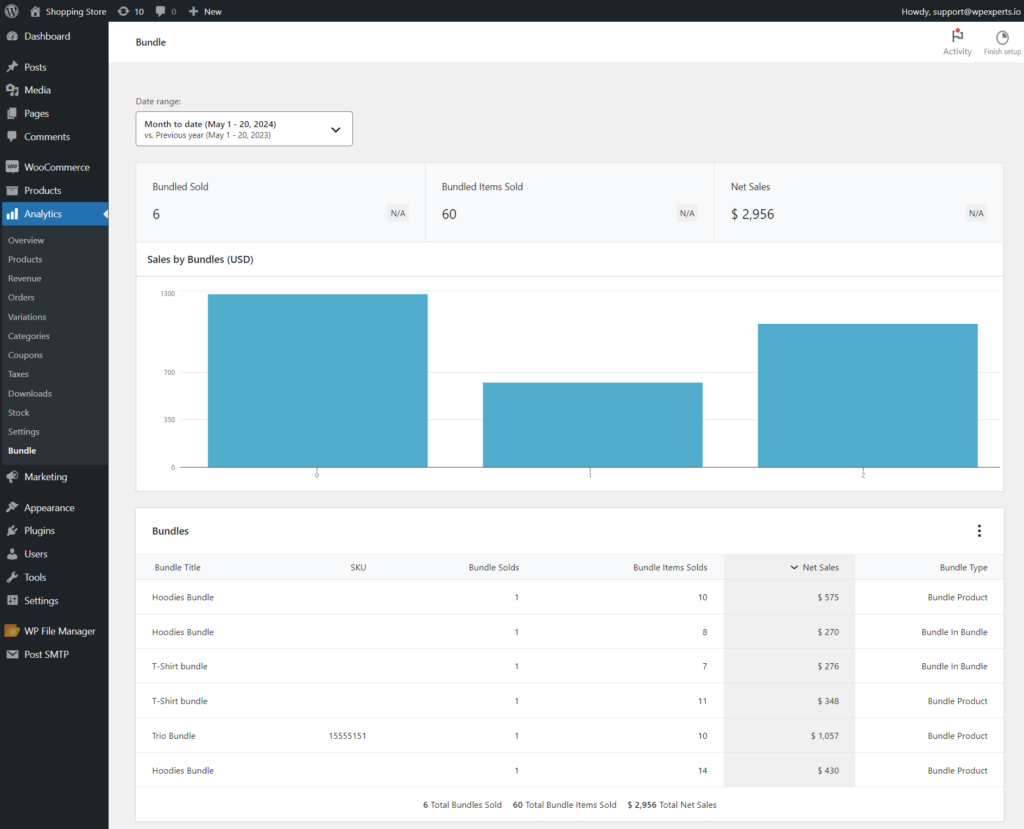Select the Bundled Items Sold summary card
1024x829 pixels.
point(569,203)
